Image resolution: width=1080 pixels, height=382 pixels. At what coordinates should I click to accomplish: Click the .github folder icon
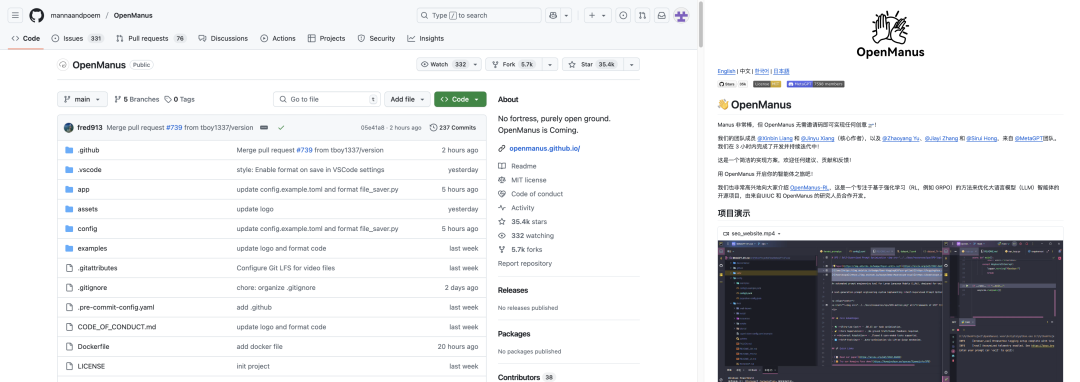tap(69, 150)
